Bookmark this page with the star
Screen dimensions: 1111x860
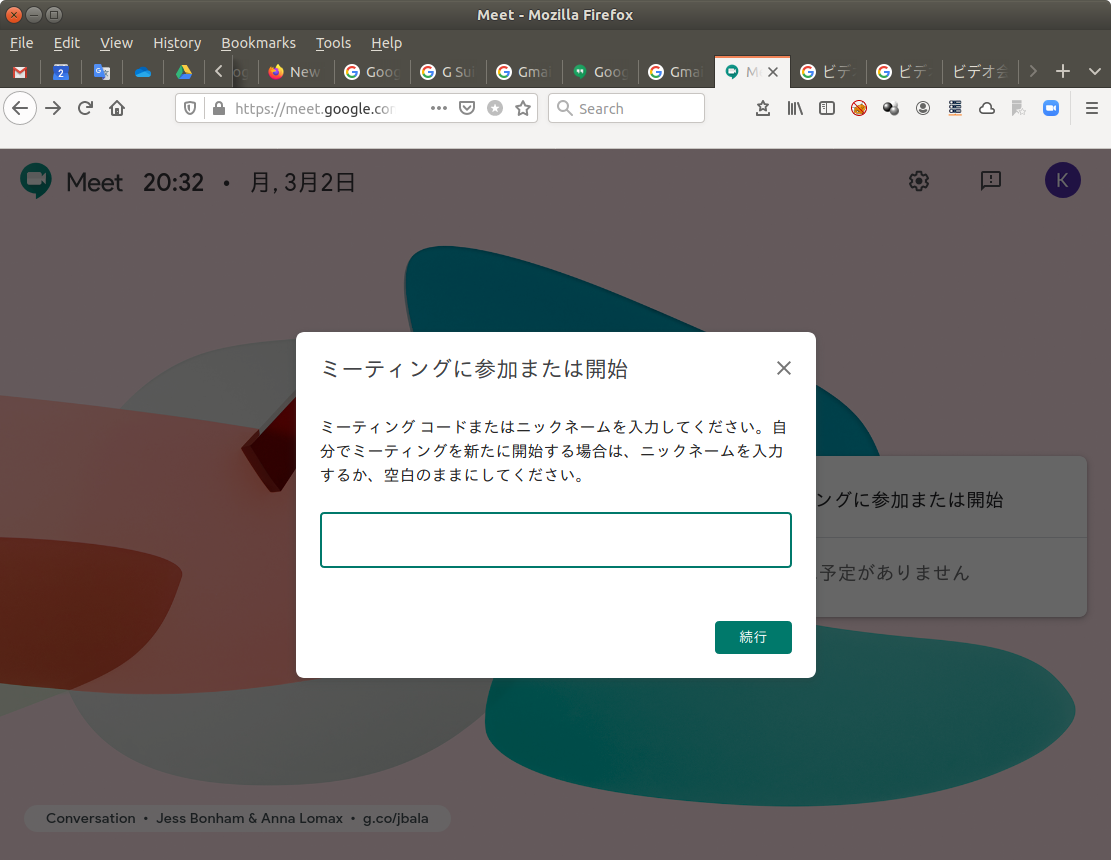(522, 108)
